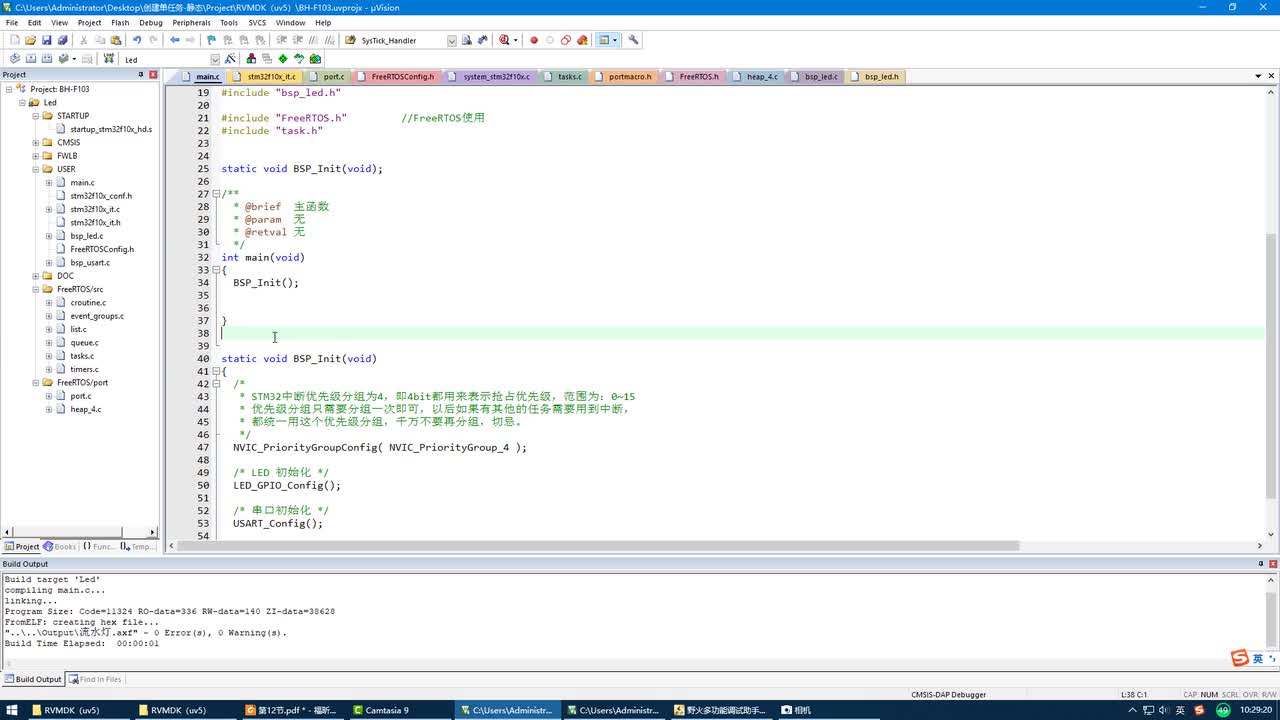This screenshot has height=720, width=1280.
Task: Select bsp_usart.c in project tree
Action: click(90, 263)
